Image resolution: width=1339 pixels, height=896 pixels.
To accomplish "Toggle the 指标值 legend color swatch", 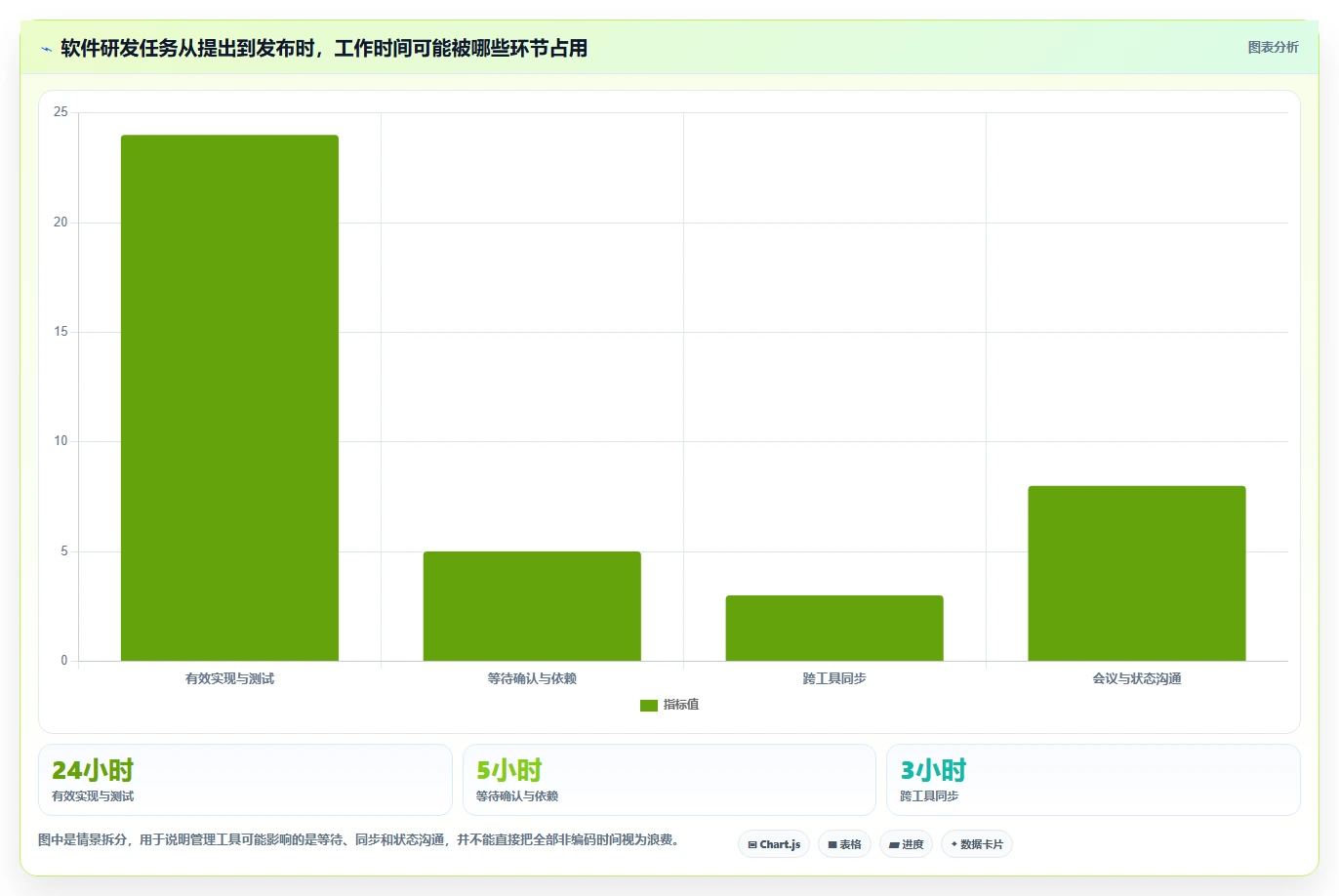I will pyautogui.click(x=649, y=705).
